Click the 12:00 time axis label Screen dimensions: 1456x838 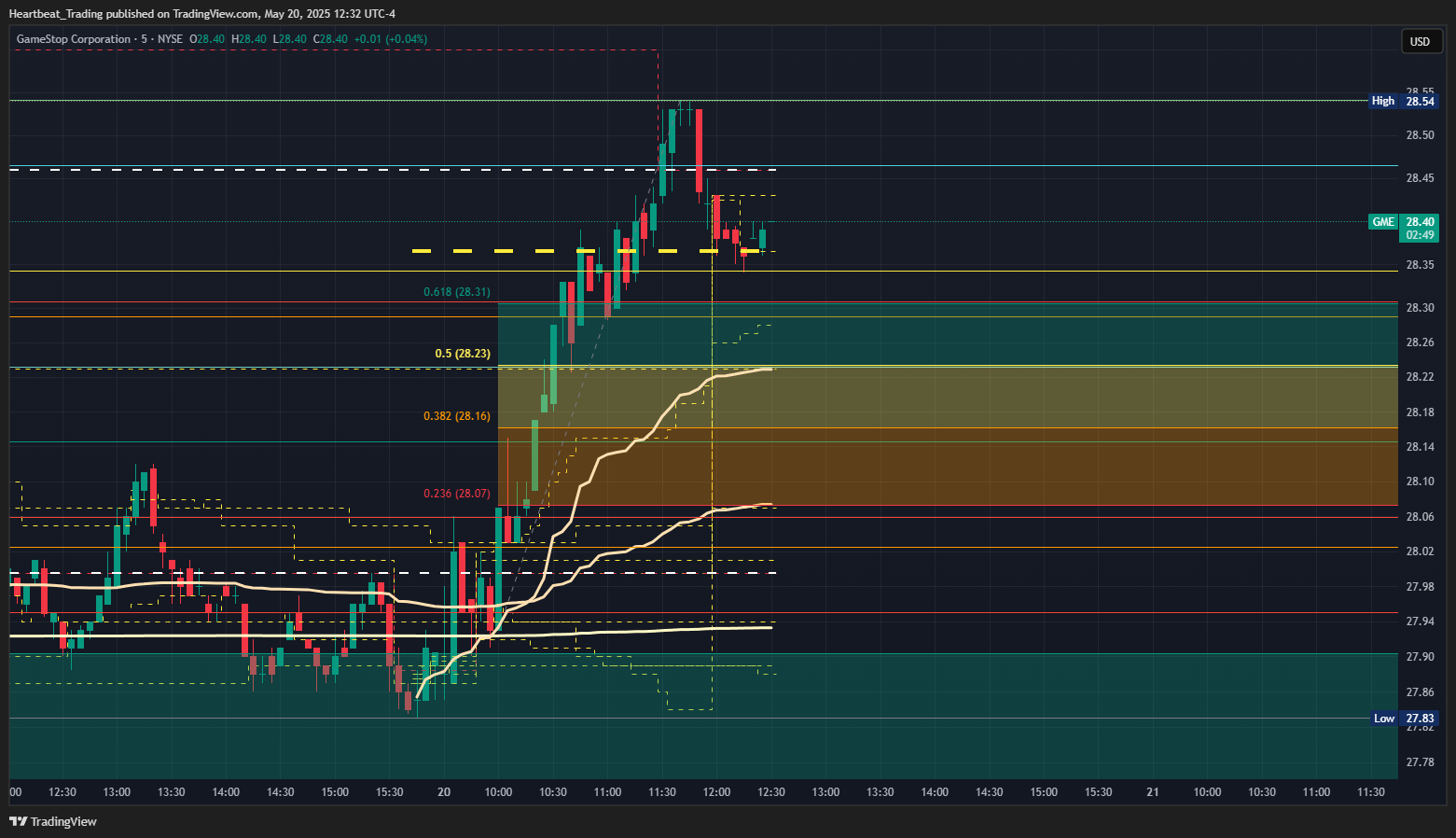coord(716,792)
